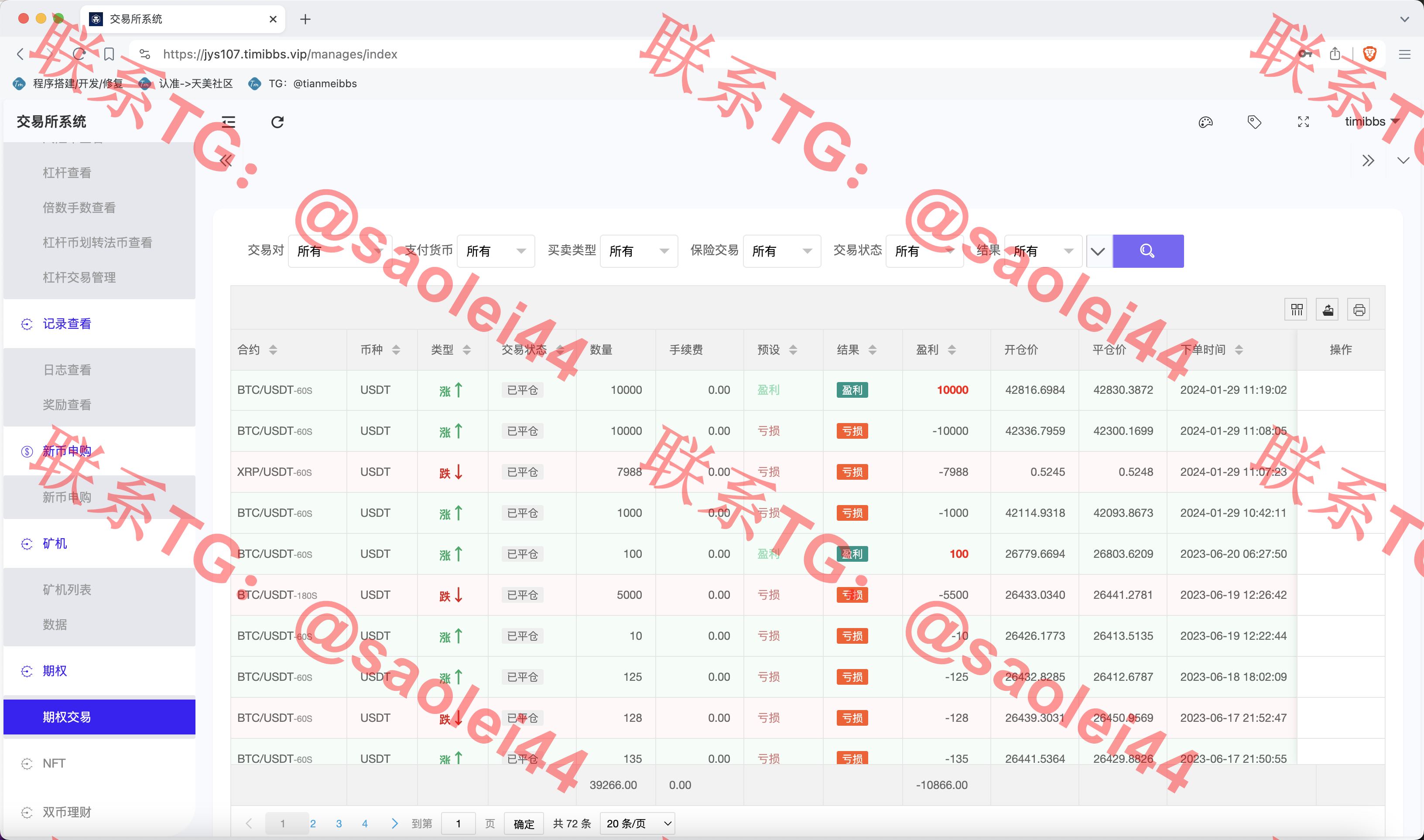Open column filter grid icon
Viewport: 1424px width, 840px height.
tap(1297, 310)
